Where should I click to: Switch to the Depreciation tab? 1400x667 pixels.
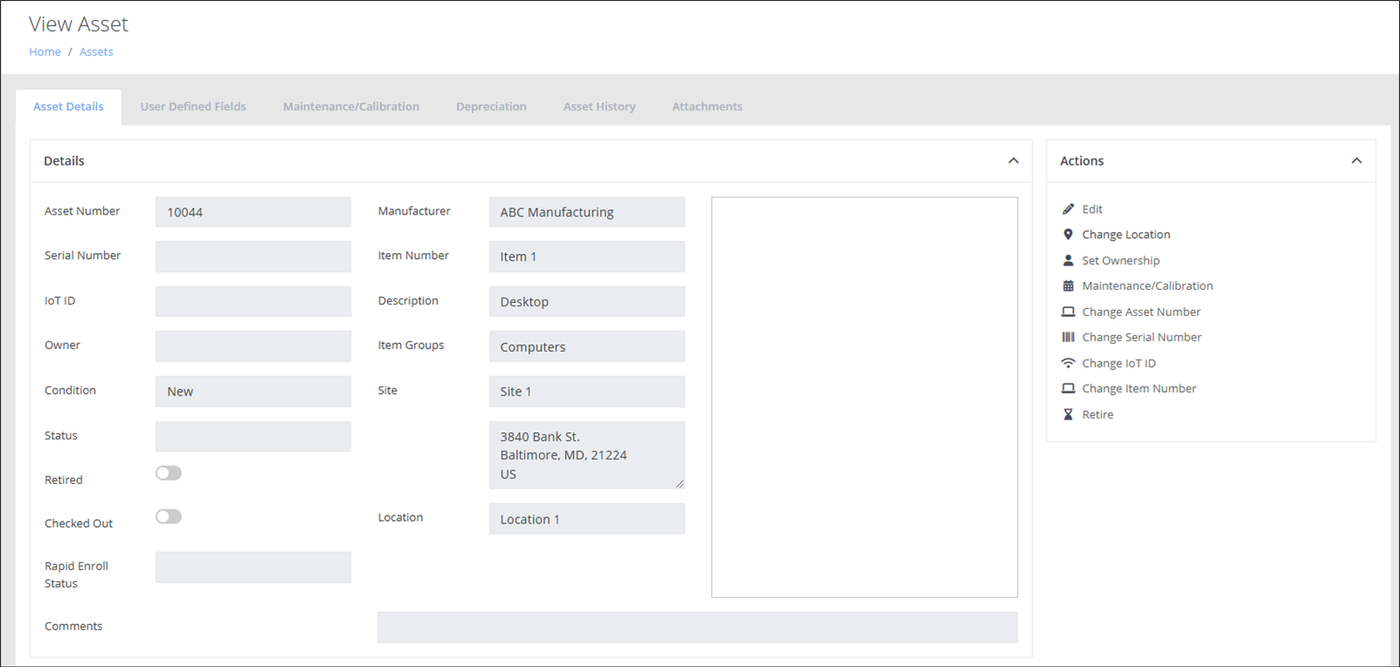click(491, 107)
